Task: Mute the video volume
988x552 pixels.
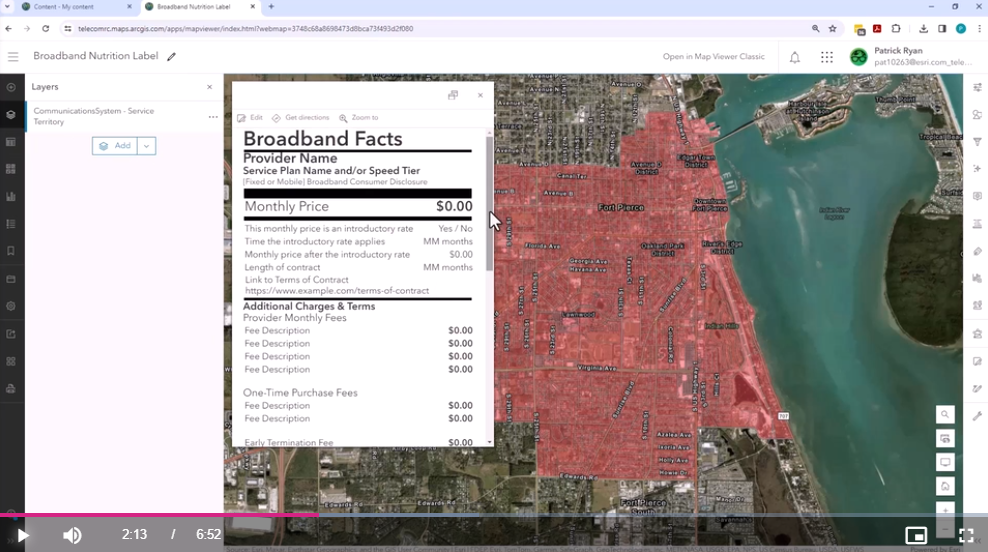Action: [72, 536]
